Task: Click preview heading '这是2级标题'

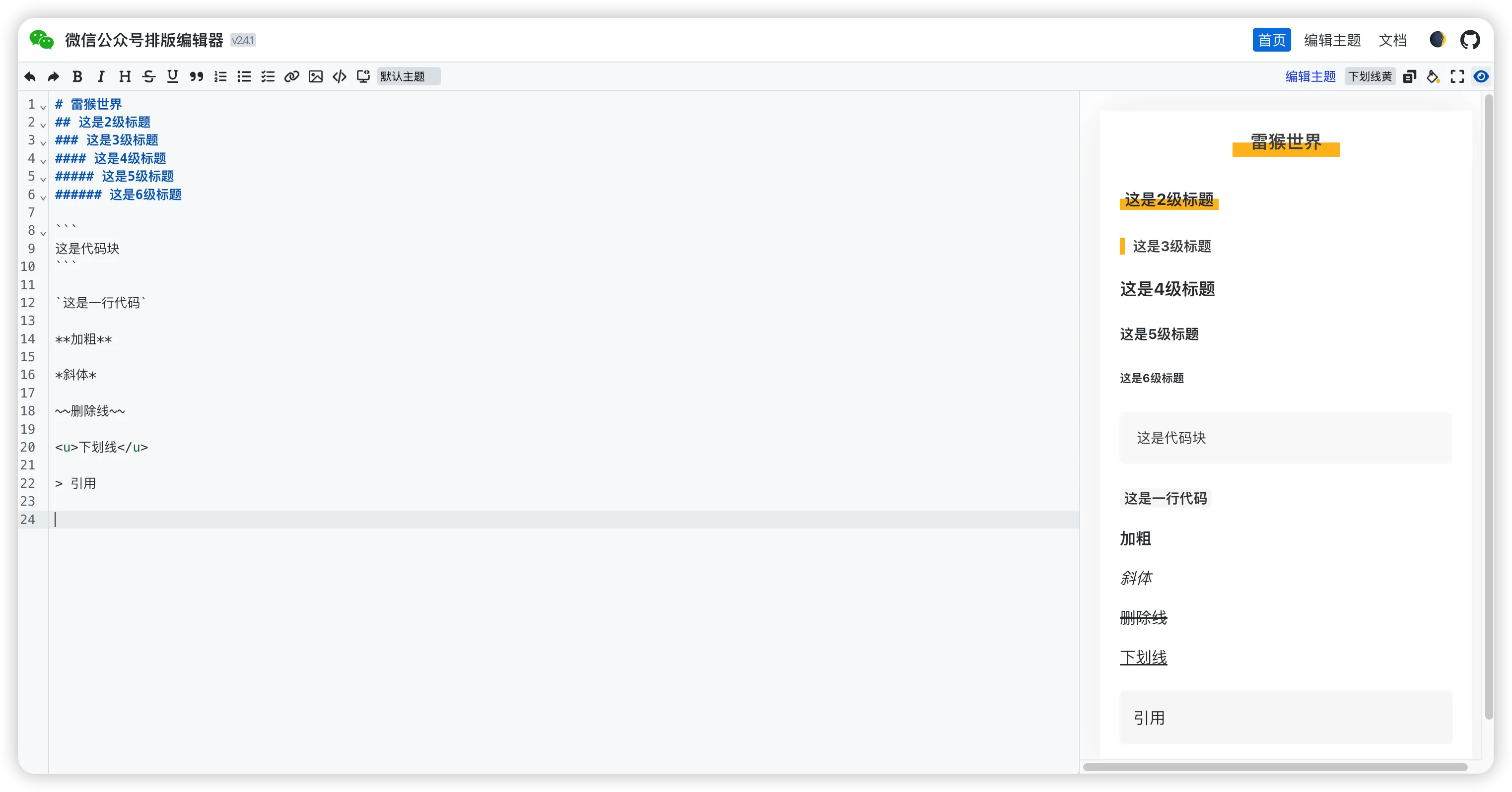Action: coord(1168,199)
